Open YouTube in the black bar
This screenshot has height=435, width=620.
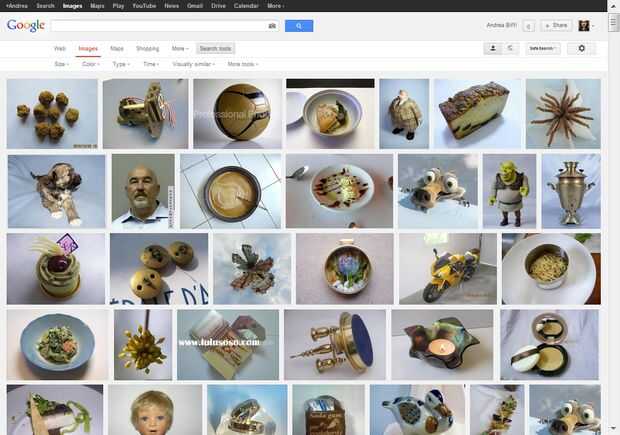tap(144, 6)
